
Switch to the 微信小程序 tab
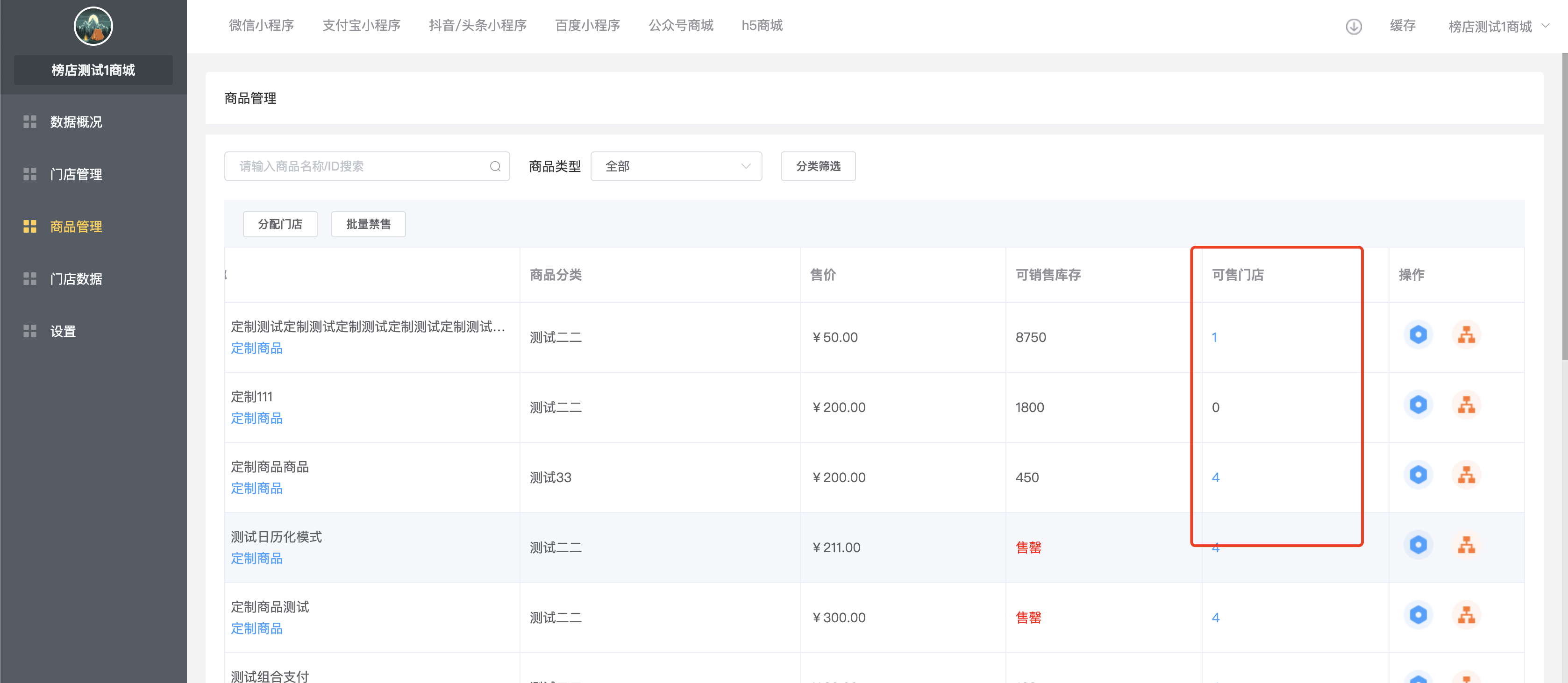tap(261, 26)
